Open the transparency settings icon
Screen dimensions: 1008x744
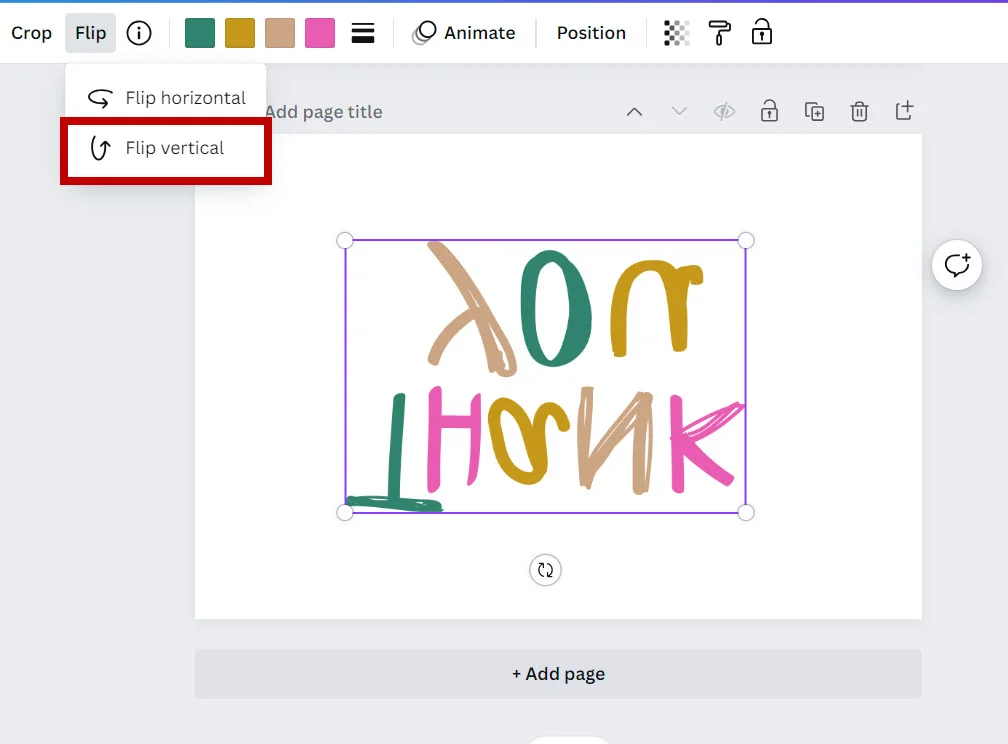click(x=676, y=32)
